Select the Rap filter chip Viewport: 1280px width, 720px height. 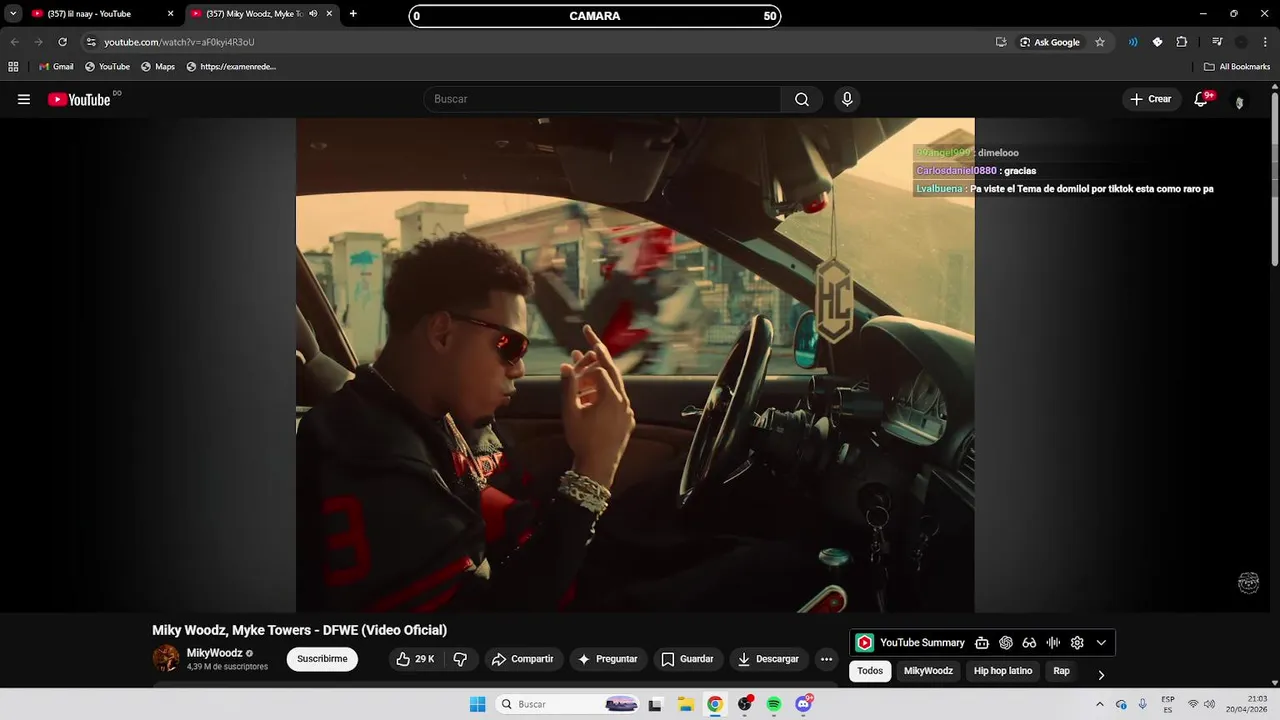1061,671
